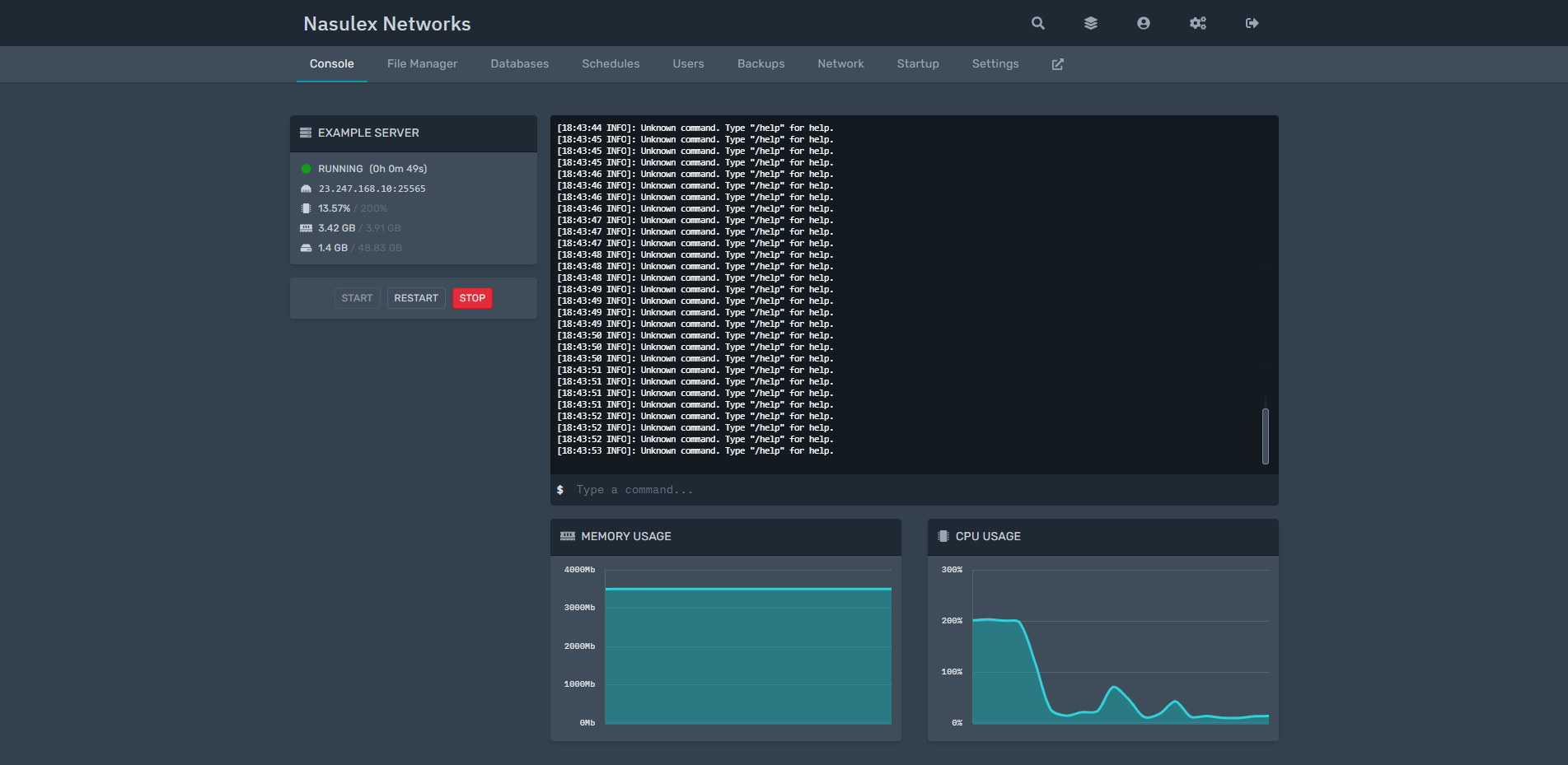Focus the 'Type a command...' input field
Image resolution: width=1568 pixels, height=765 pixels.
[x=915, y=490]
